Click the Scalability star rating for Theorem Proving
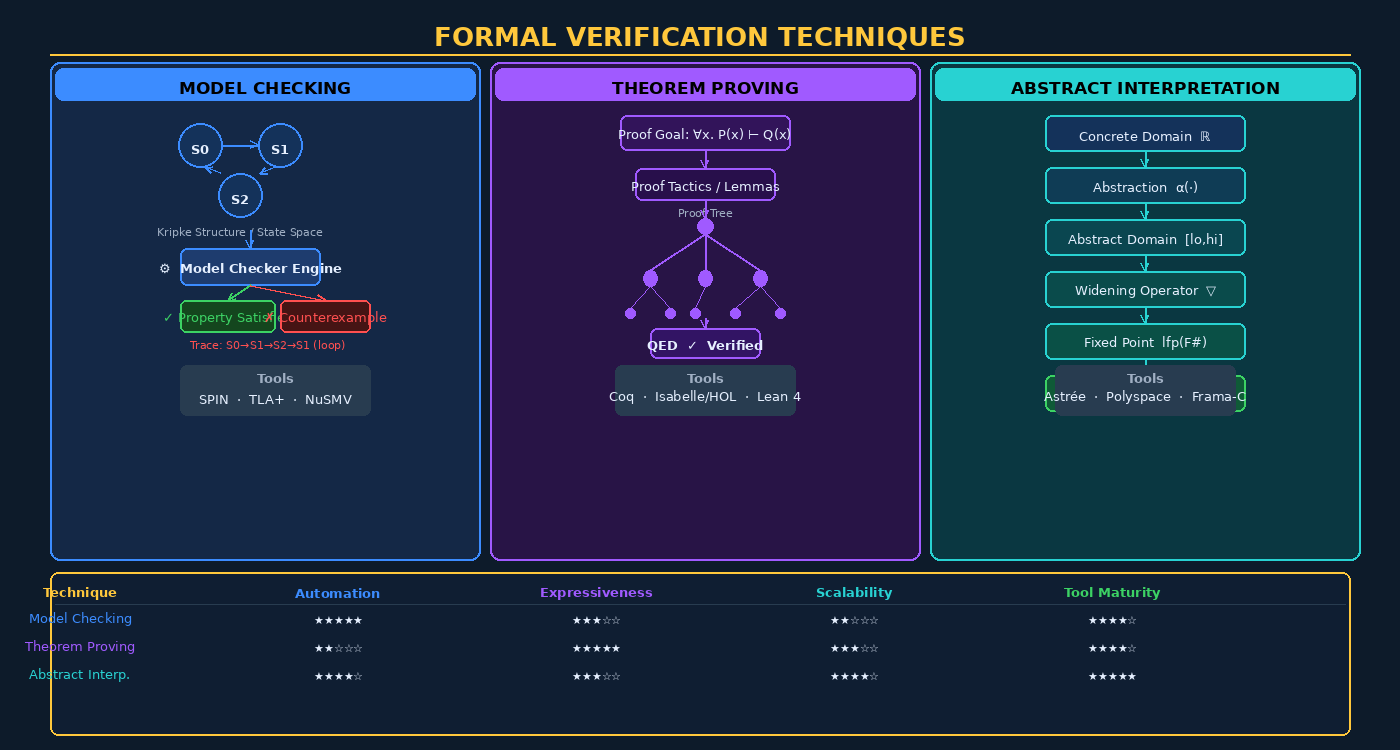Image resolution: width=1400 pixels, height=750 pixels. [x=854, y=648]
